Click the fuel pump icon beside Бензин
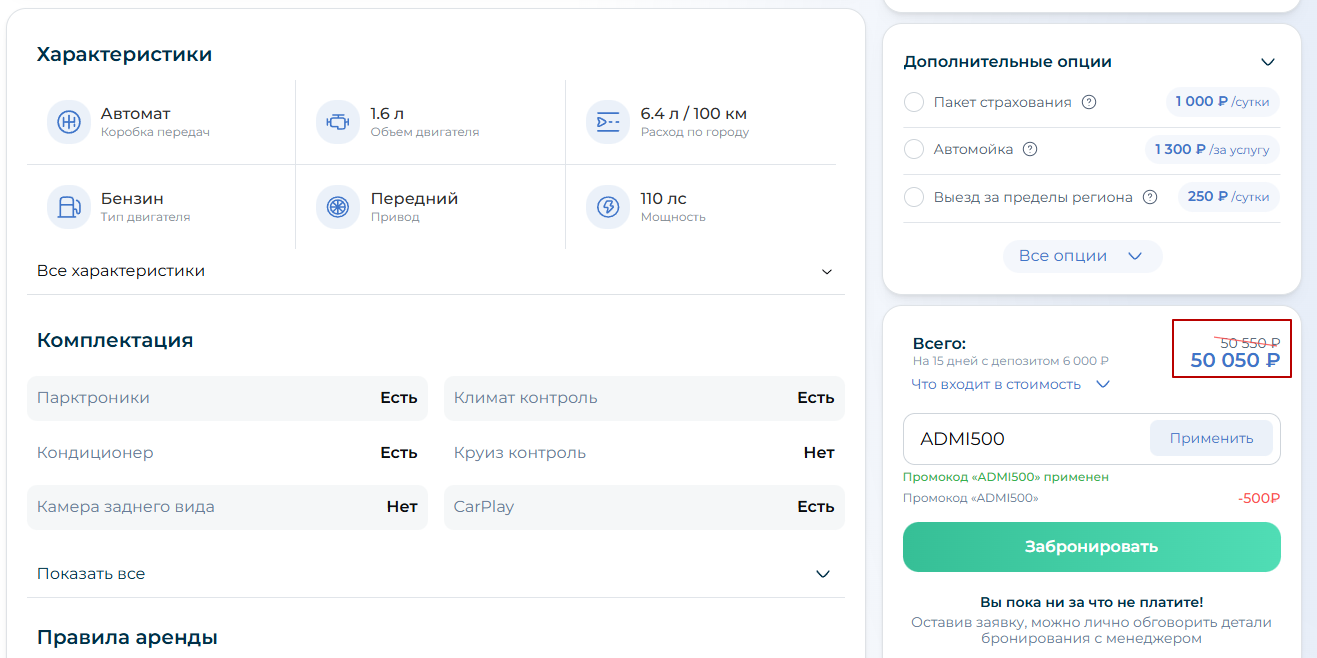The height and width of the screenshot is (658, 1317). 69,207
